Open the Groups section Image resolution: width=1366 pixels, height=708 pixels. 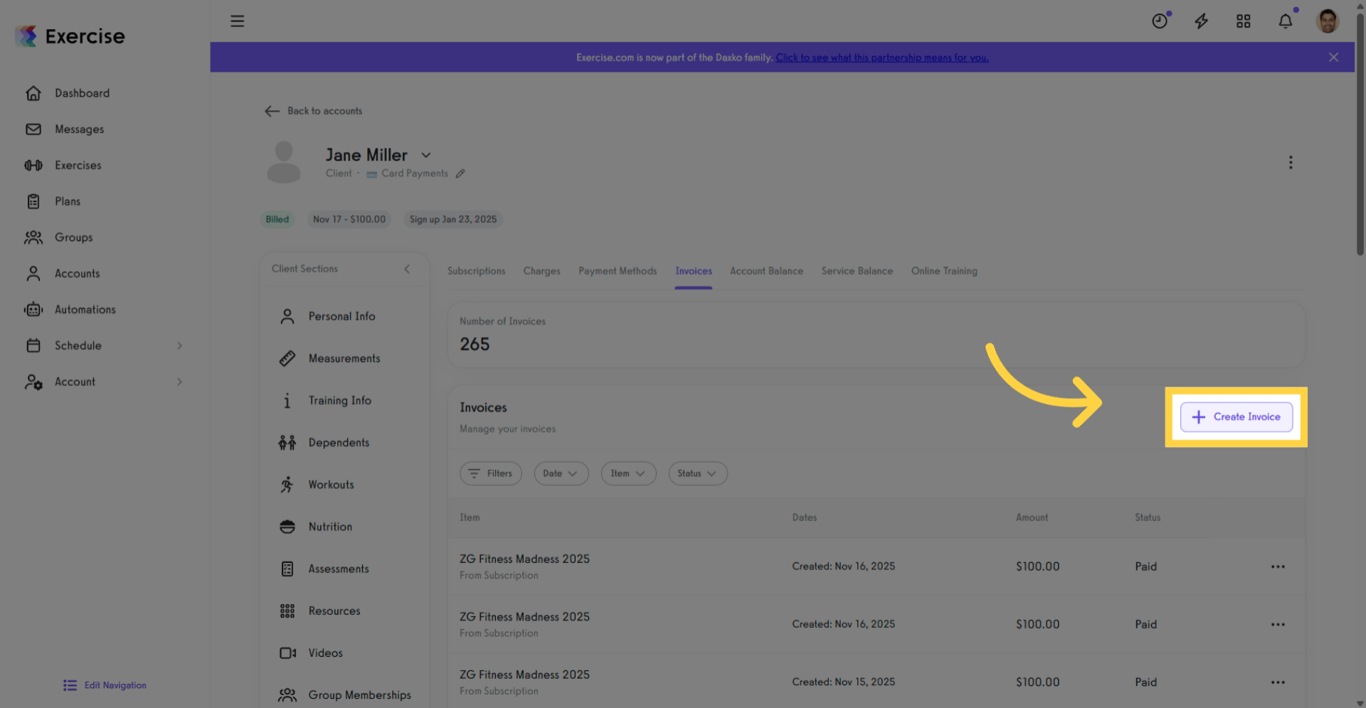[74, 237]
